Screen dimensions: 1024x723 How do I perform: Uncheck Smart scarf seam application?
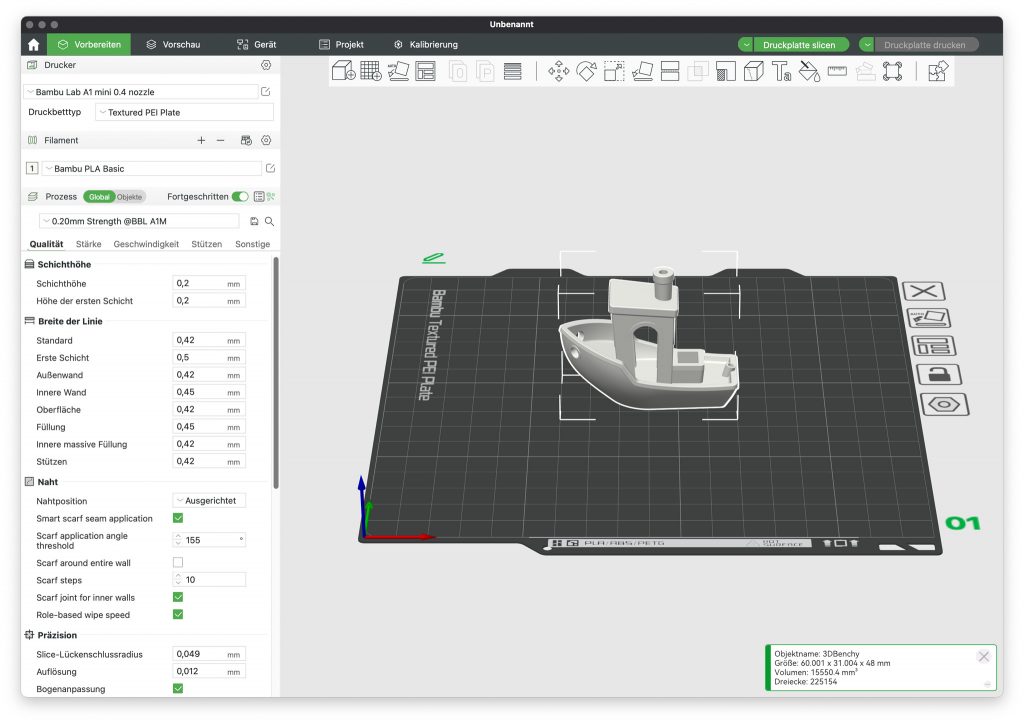tap(178, 518)
